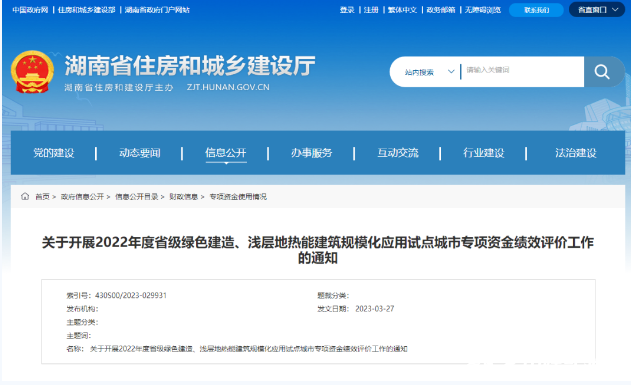Click the 注册 link
The width and height of the screenshot is (631, 385).
coord(371,10)
